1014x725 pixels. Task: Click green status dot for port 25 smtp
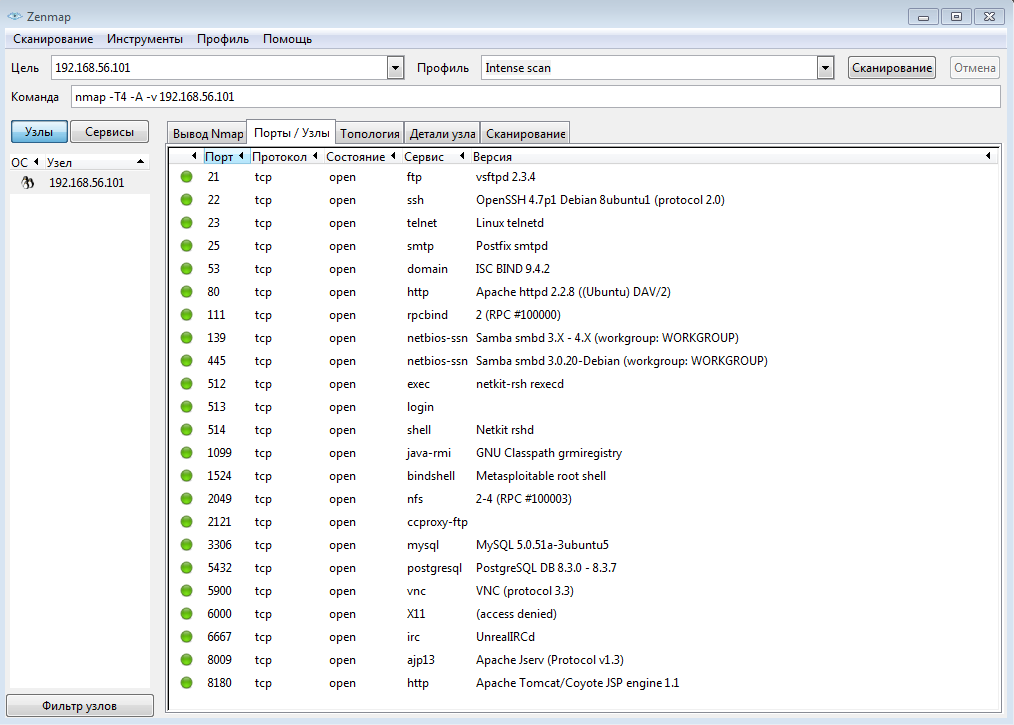tap(186, 246)
